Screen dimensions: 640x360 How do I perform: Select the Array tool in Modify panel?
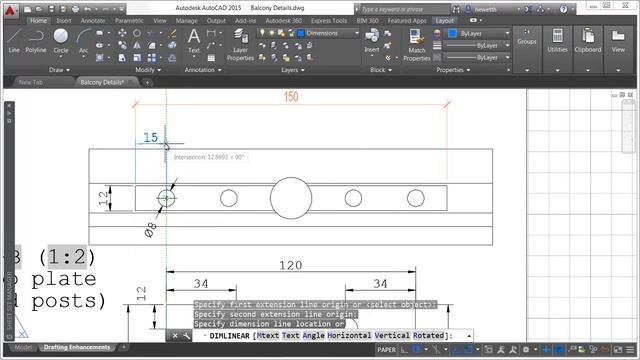click(x=151, y=58)
